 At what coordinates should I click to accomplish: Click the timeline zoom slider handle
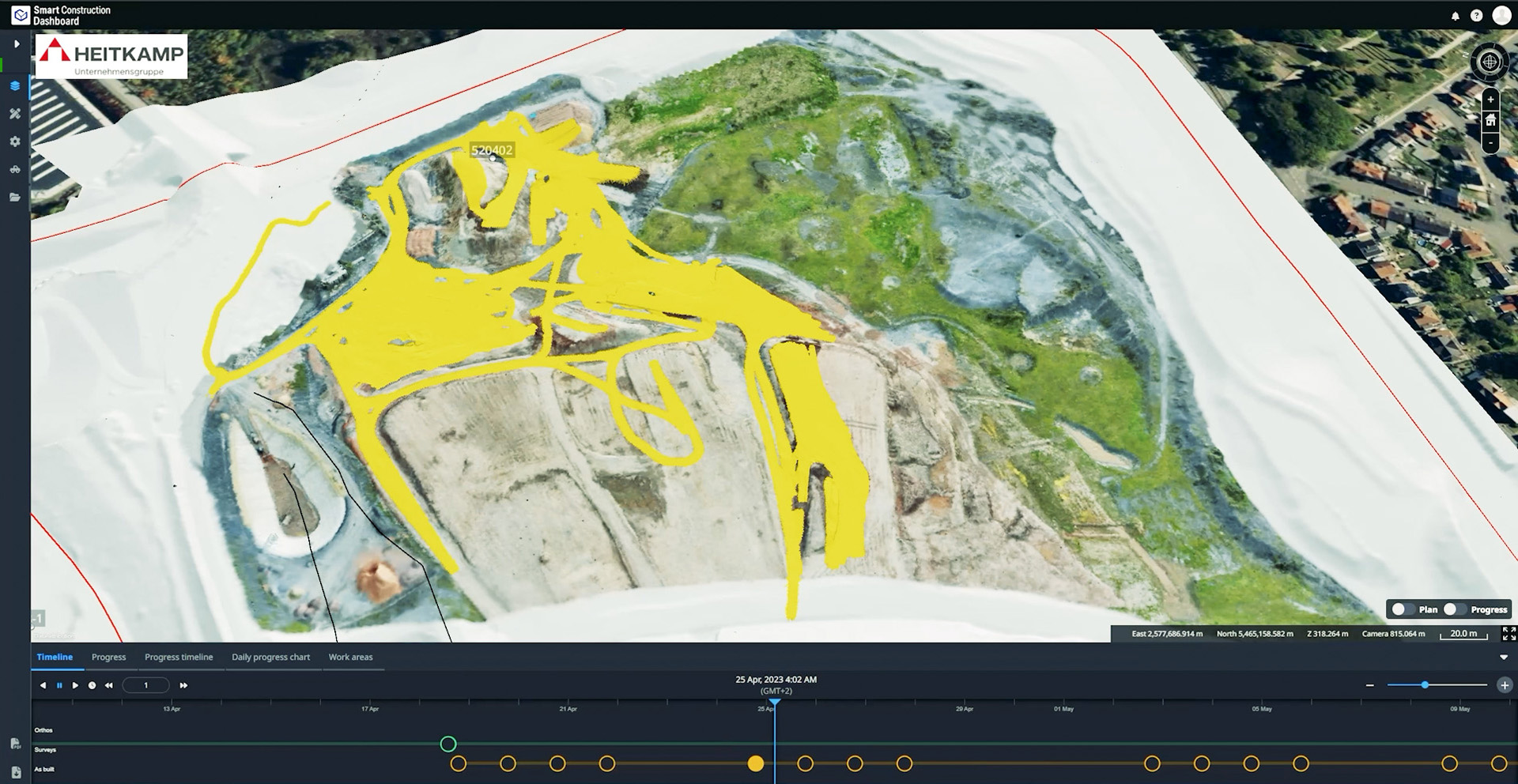coord(1425,685)
